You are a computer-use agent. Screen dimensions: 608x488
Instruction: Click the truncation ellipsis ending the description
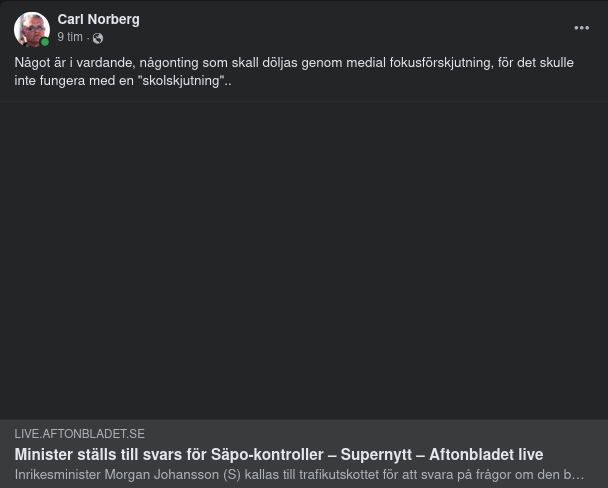tap(578, 474)
